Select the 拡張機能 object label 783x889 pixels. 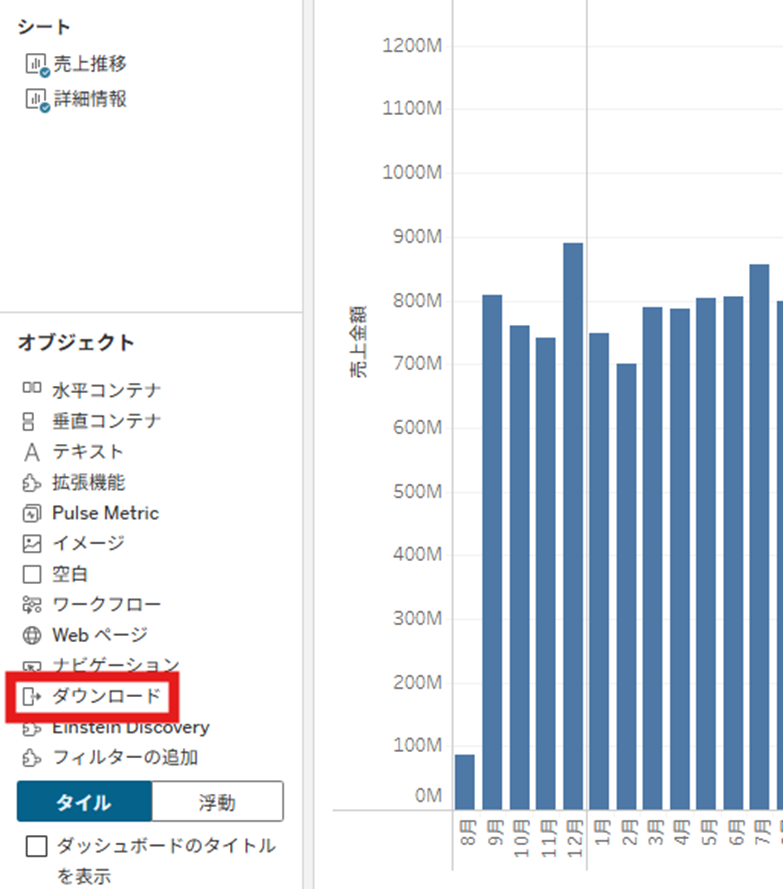pyautogui.click(x=88, y=482)
